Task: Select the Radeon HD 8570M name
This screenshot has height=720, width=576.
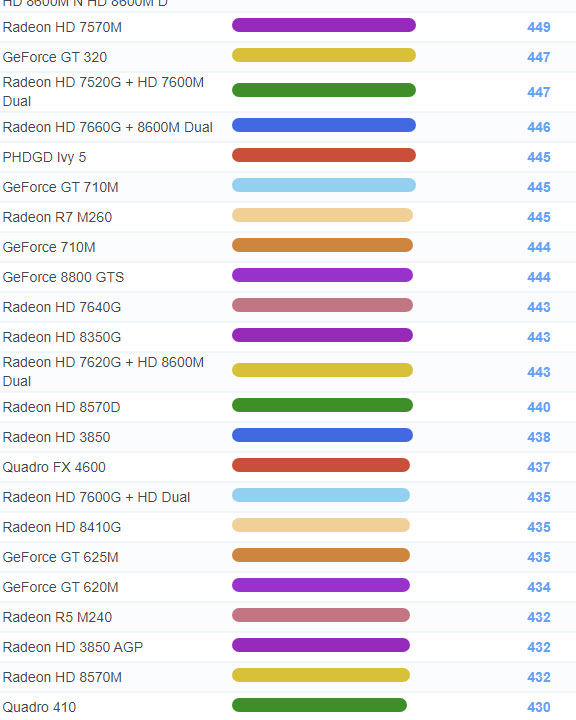Action: coord(62,677)
